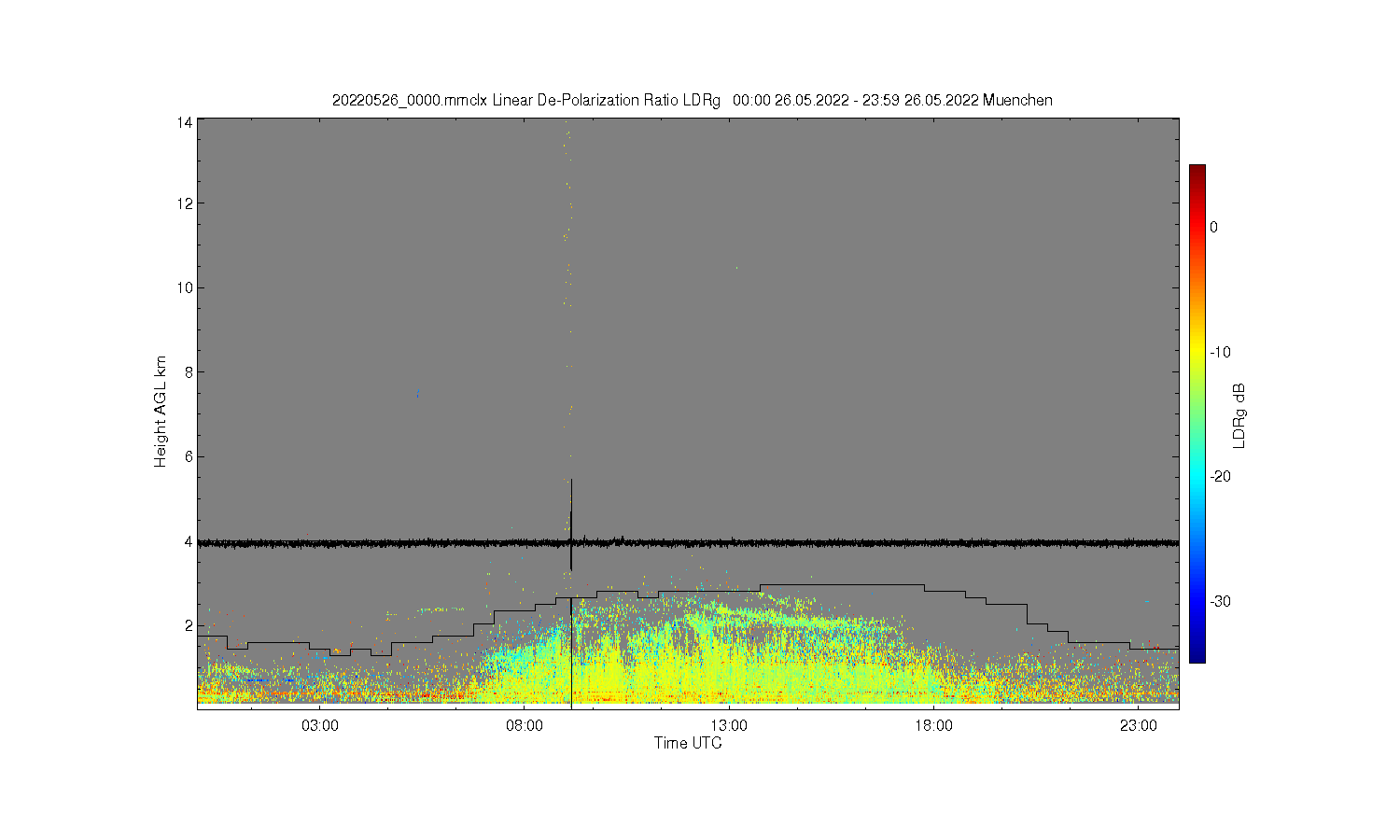The image size is (1400, 840).
Task: Click the 'Time UTC' axis label
Action: point(688,743)
